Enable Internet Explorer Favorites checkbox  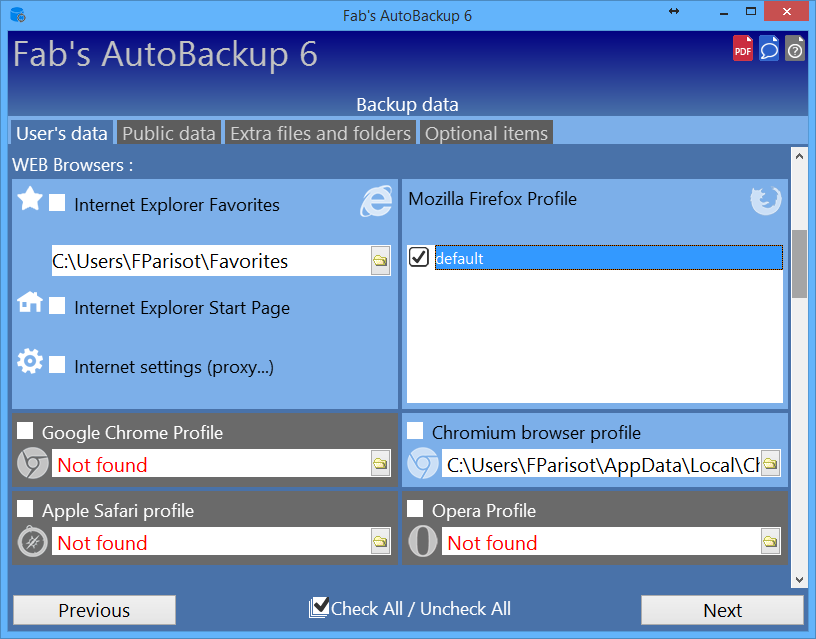coord(58,204)
